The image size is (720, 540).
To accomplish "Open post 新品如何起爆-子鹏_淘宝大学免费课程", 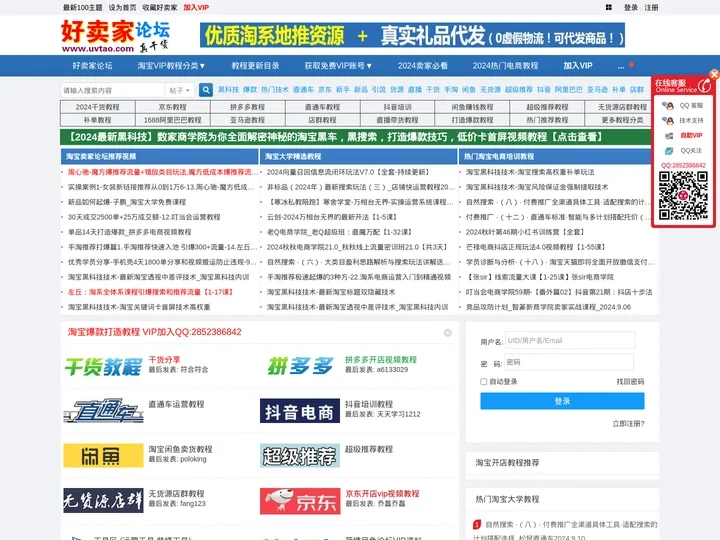I will coord(127,202).
